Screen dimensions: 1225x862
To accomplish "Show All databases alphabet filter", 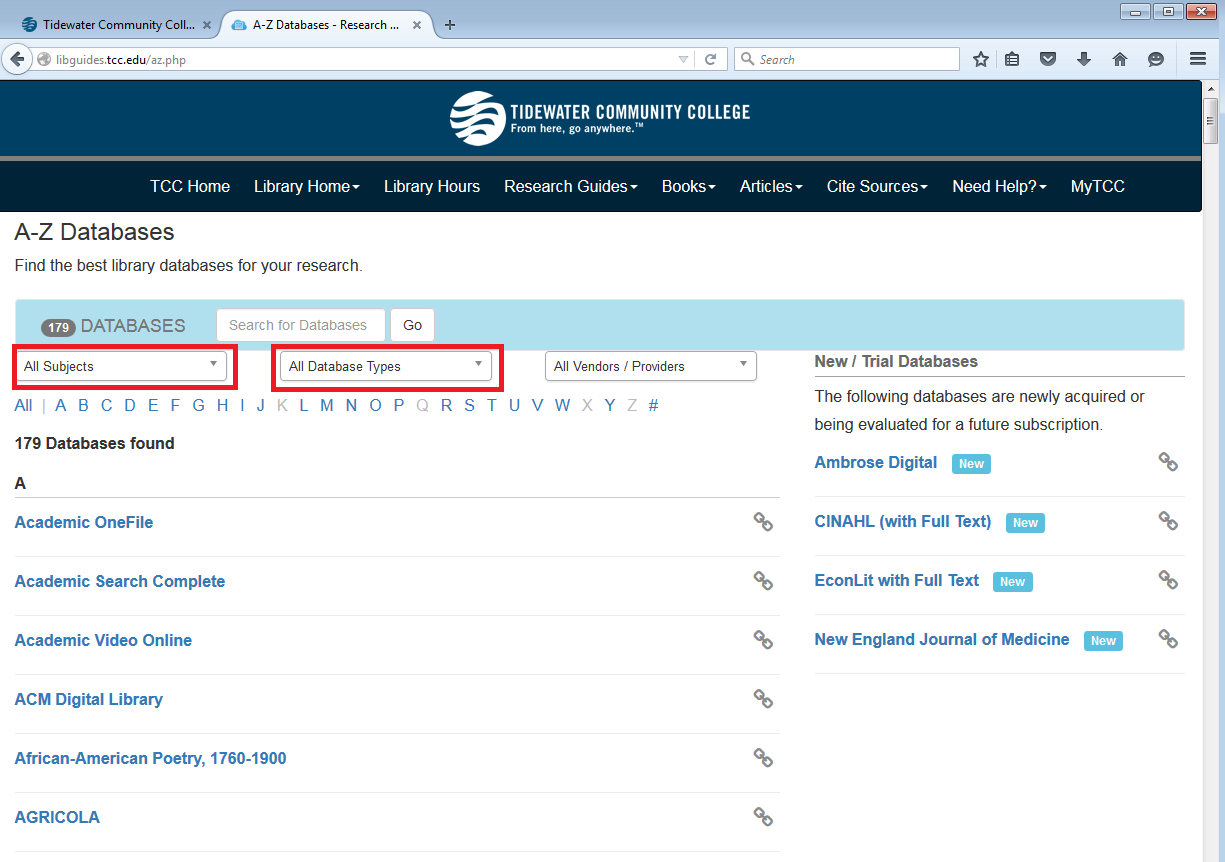I will (23, 405).
